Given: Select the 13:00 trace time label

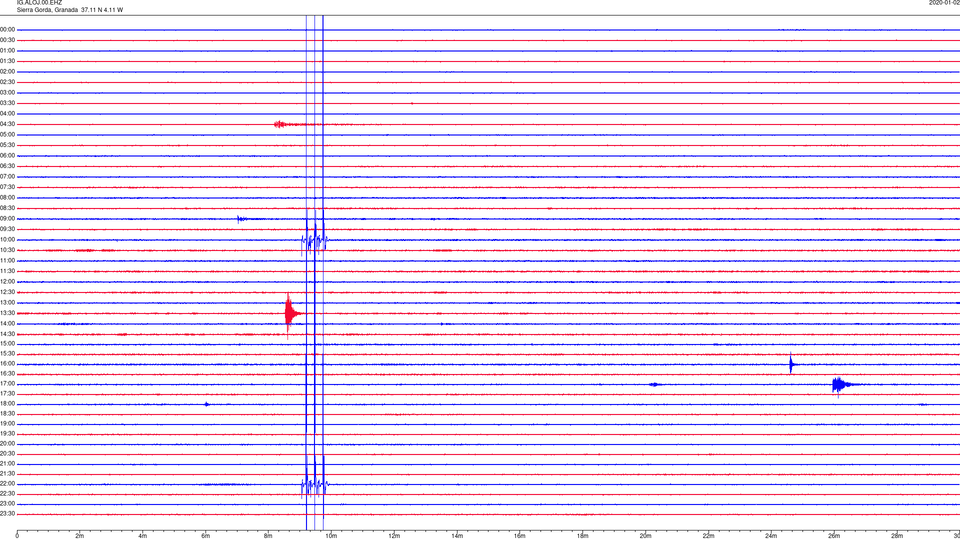Looking at the screenshot, I should pos(7,302).
